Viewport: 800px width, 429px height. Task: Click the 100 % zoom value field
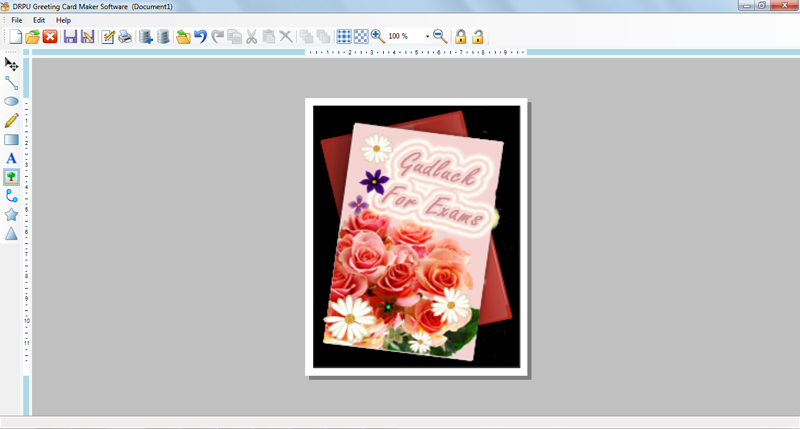pos(406,36)
